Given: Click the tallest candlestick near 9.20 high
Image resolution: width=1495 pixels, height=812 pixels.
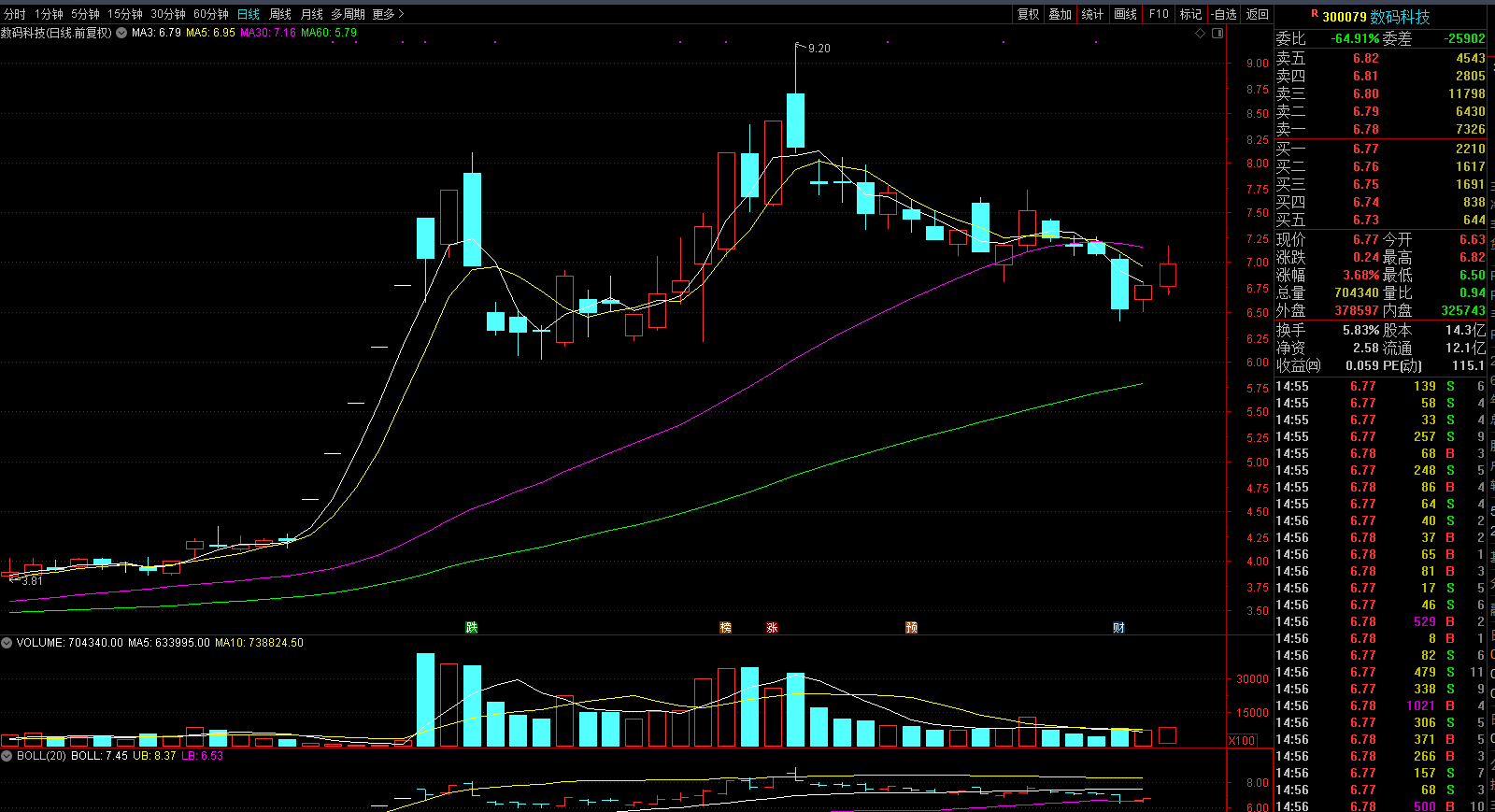Looking at the screenshot, I should pyautogui.click(x=795, y=120).
